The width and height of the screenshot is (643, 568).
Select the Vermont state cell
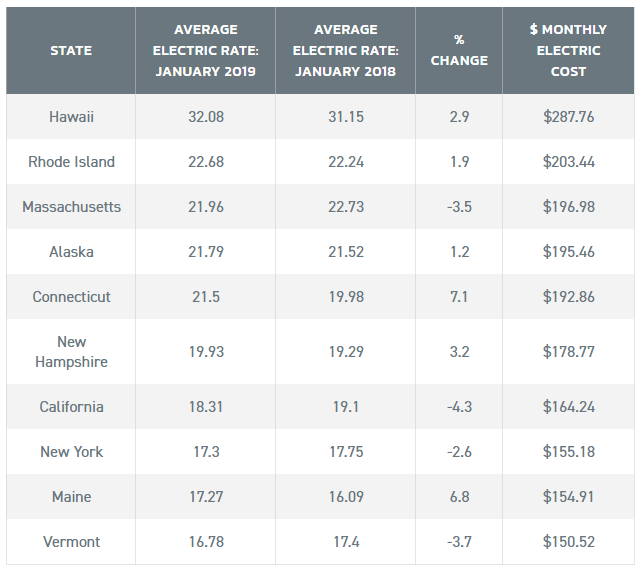coord(71,542)
